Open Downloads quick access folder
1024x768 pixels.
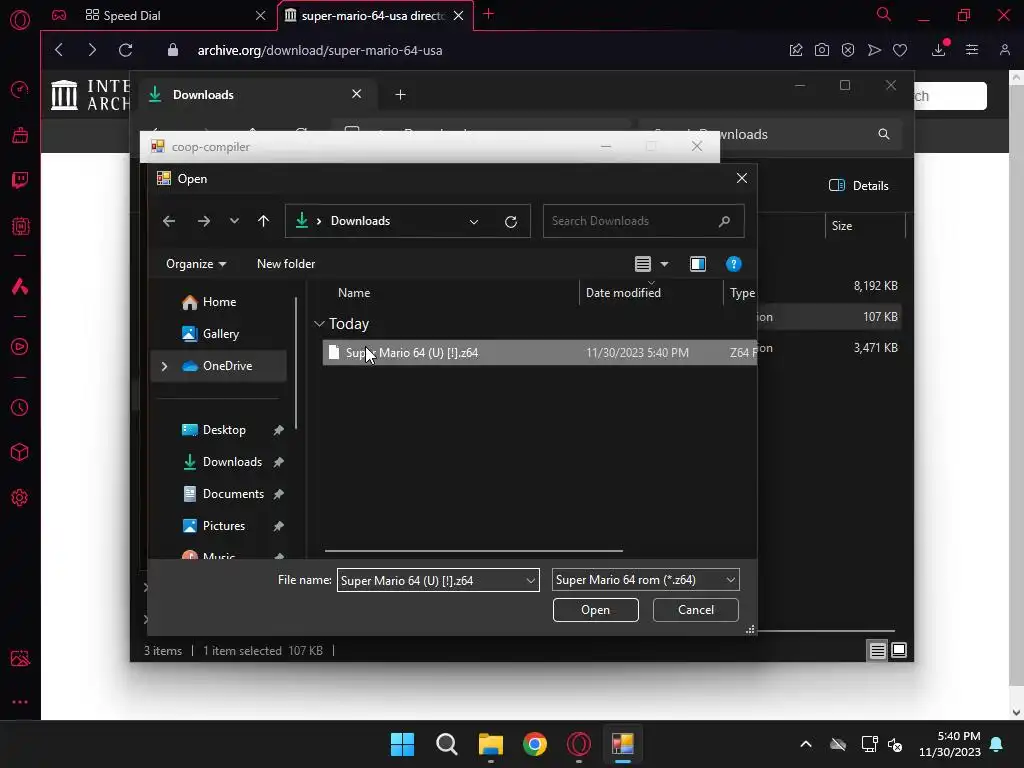click(232, 462)
